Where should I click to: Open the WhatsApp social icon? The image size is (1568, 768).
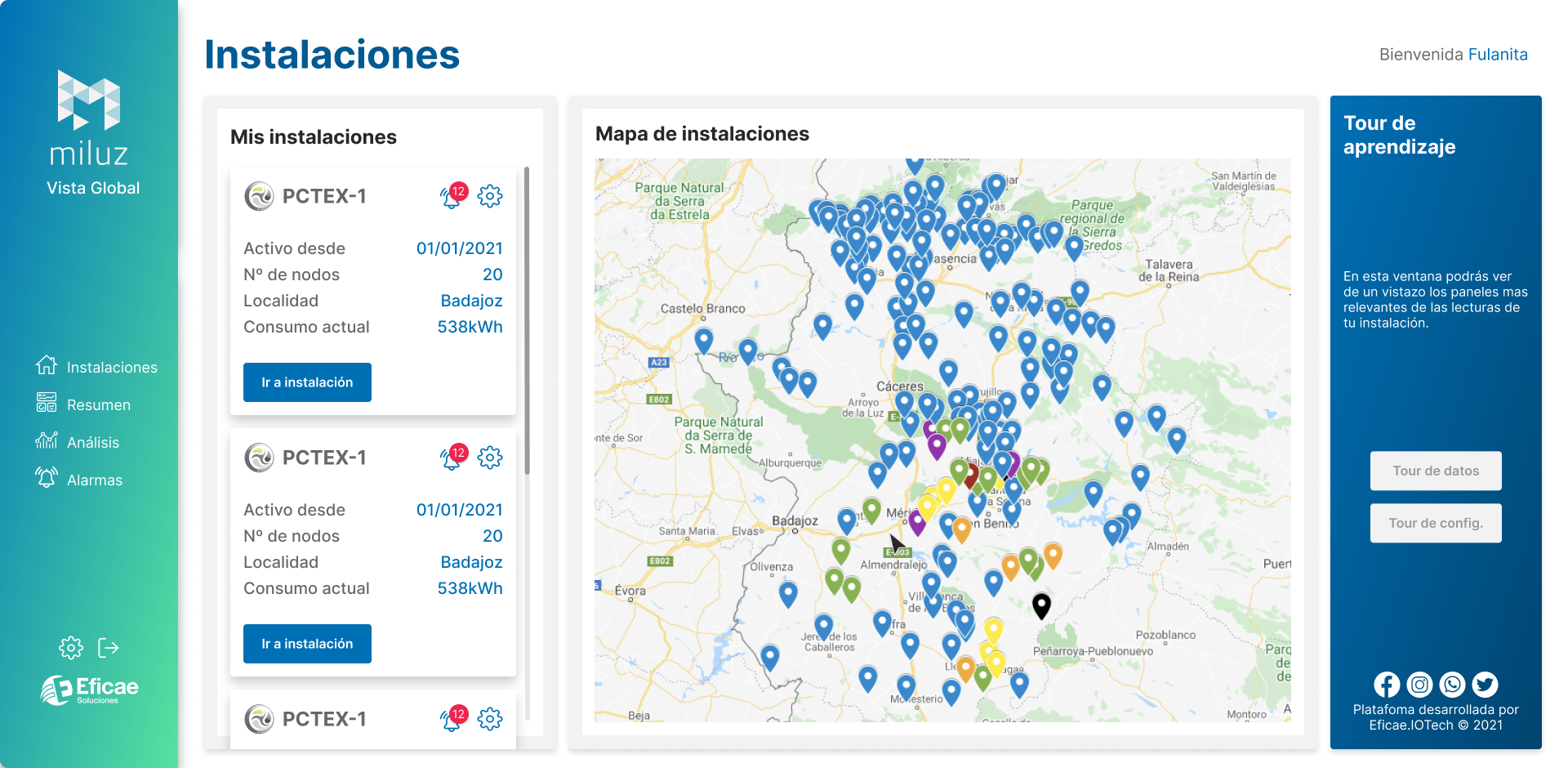click(1452, 685)
